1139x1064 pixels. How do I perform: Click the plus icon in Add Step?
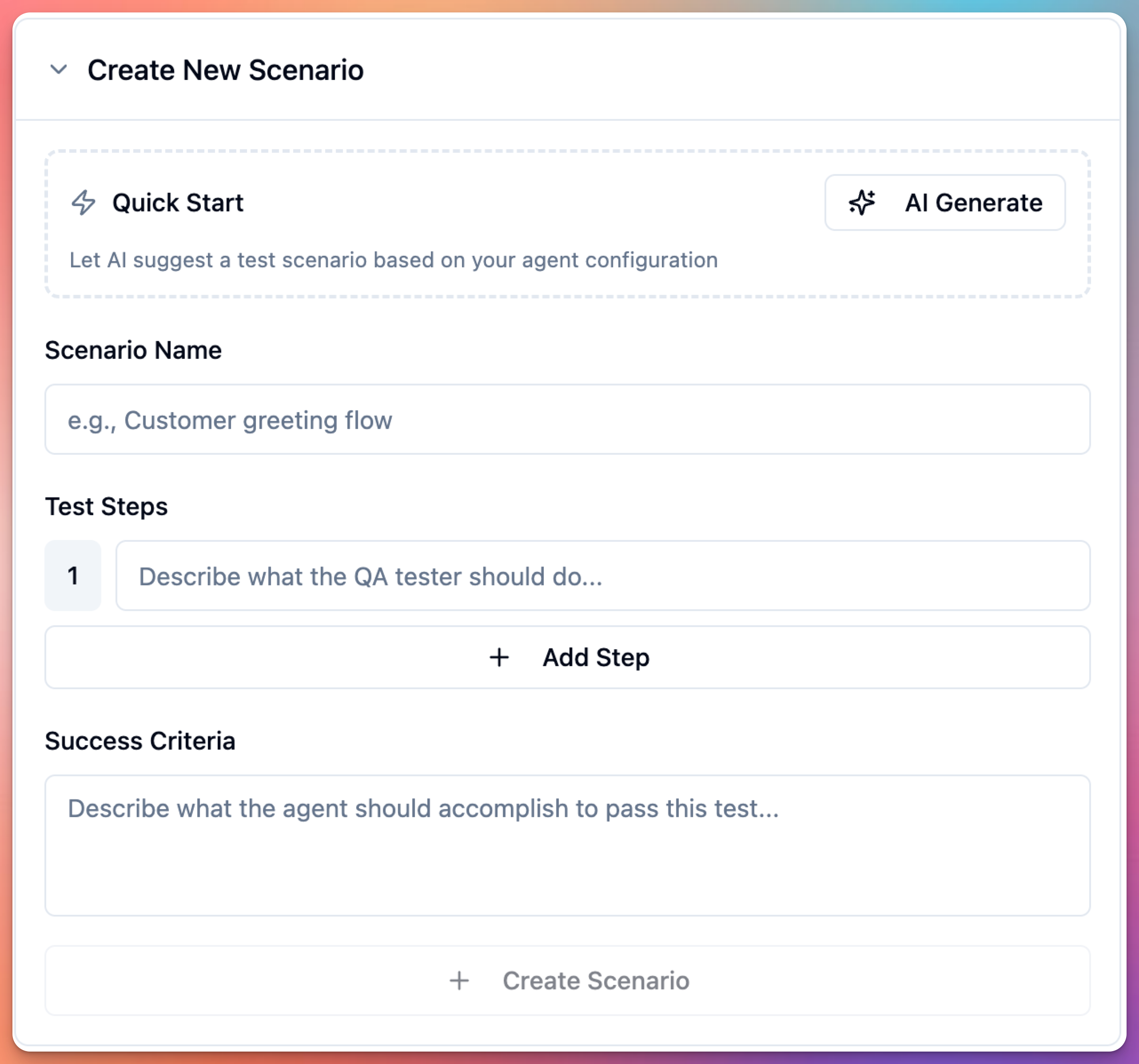498,657
